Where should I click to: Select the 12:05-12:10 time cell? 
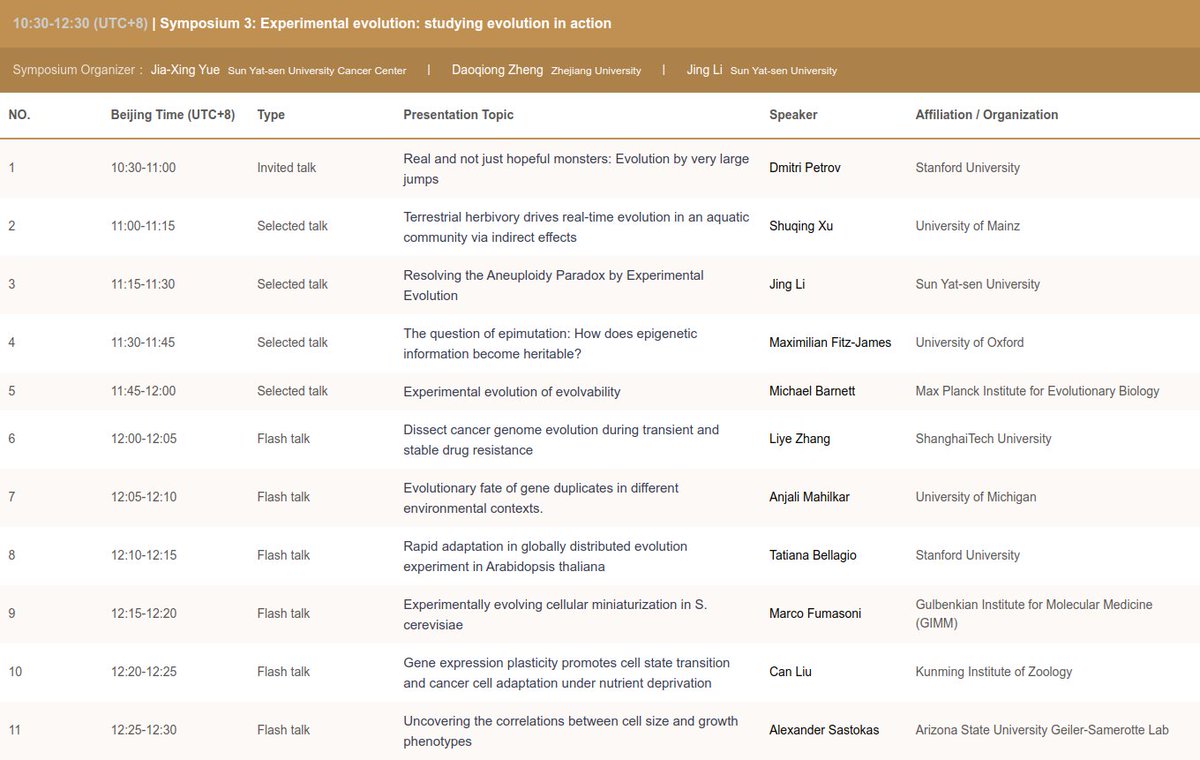pyautogui.click(x=143, y=497)
